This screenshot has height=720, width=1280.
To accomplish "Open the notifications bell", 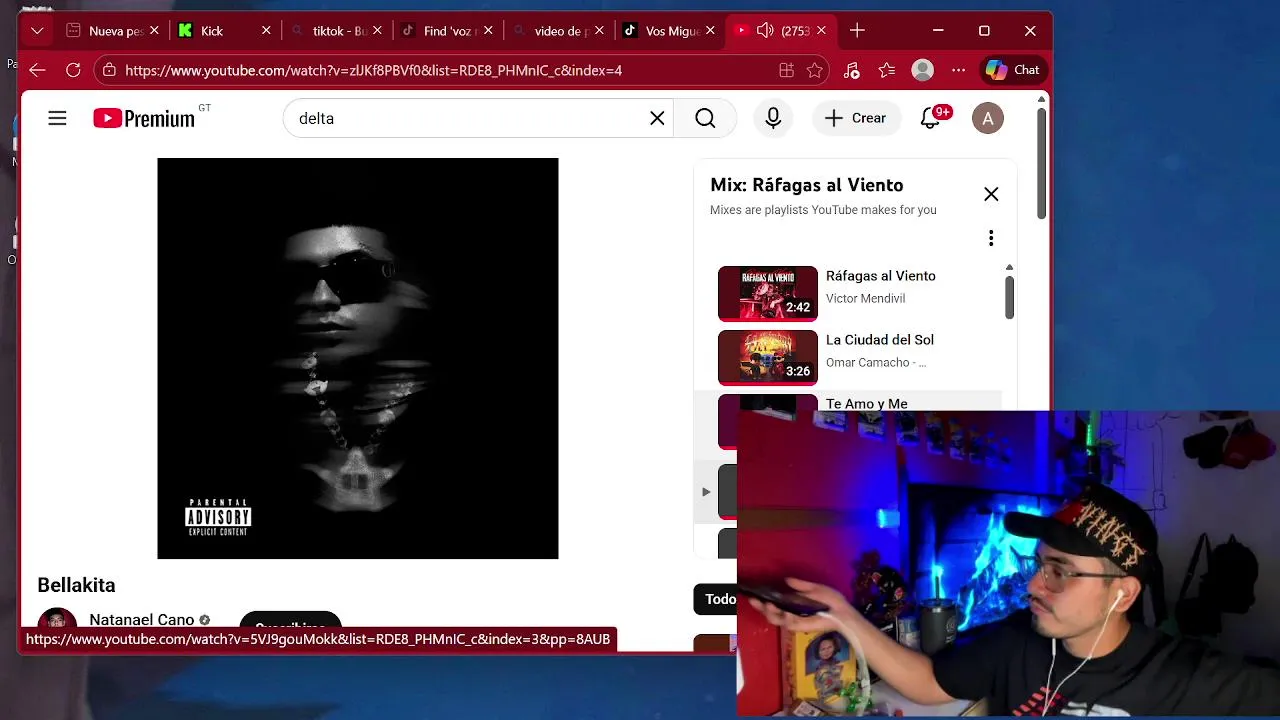I will (931, 118).
